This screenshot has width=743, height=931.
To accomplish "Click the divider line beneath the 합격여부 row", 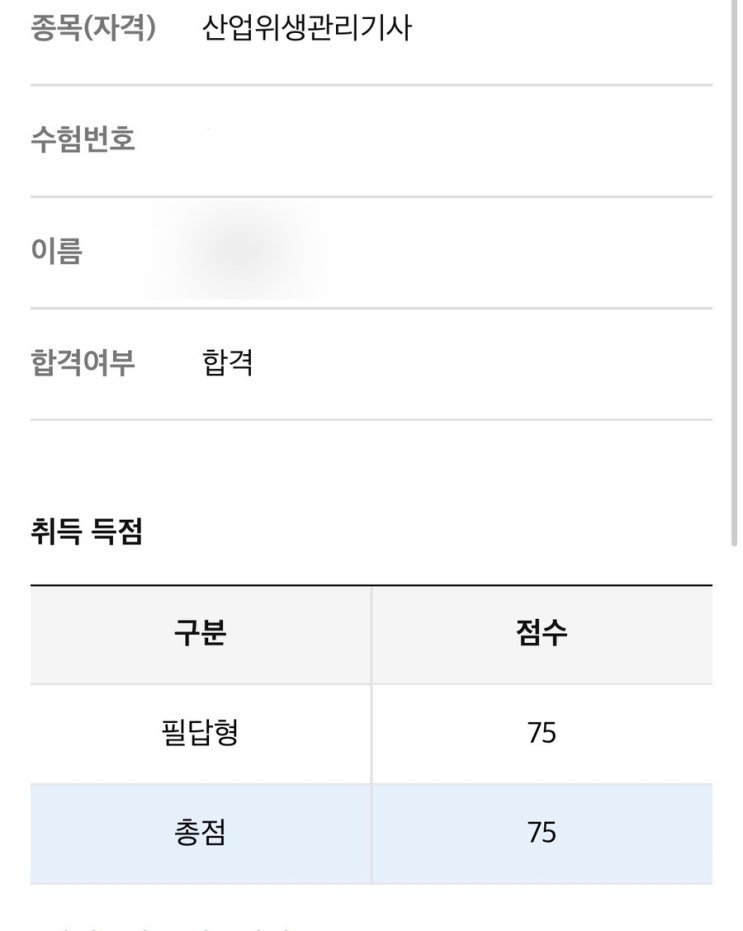I will [x=371, y=420].
